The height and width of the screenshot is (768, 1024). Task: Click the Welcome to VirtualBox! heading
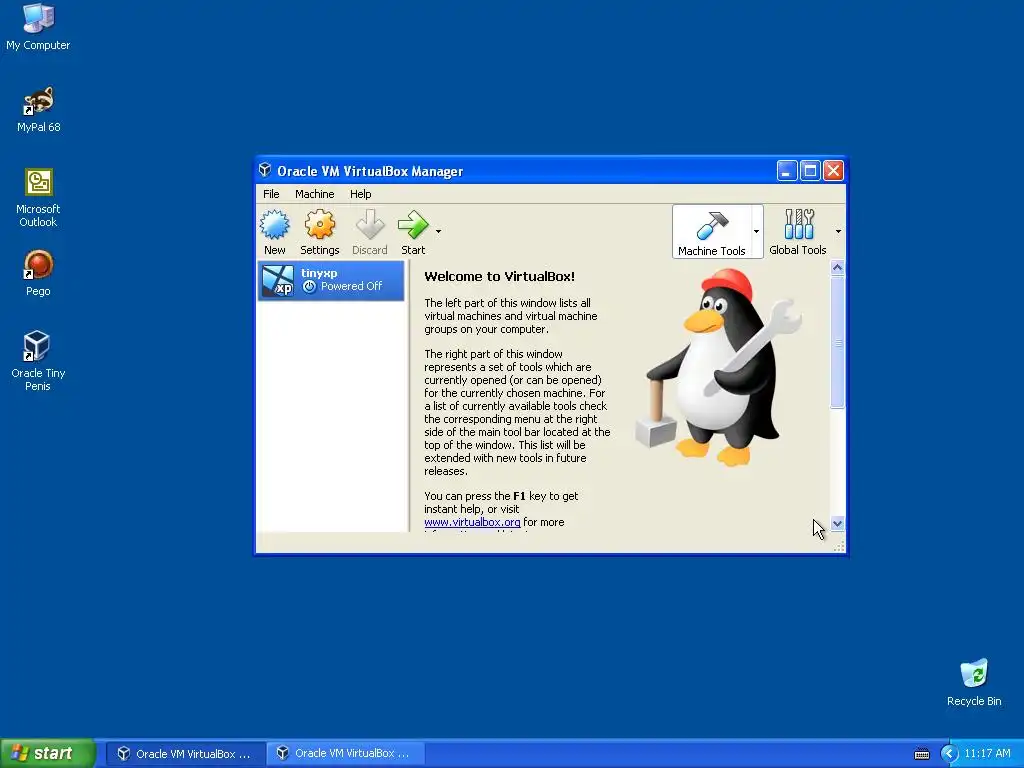pyautogui.click(x=500, y=276)
